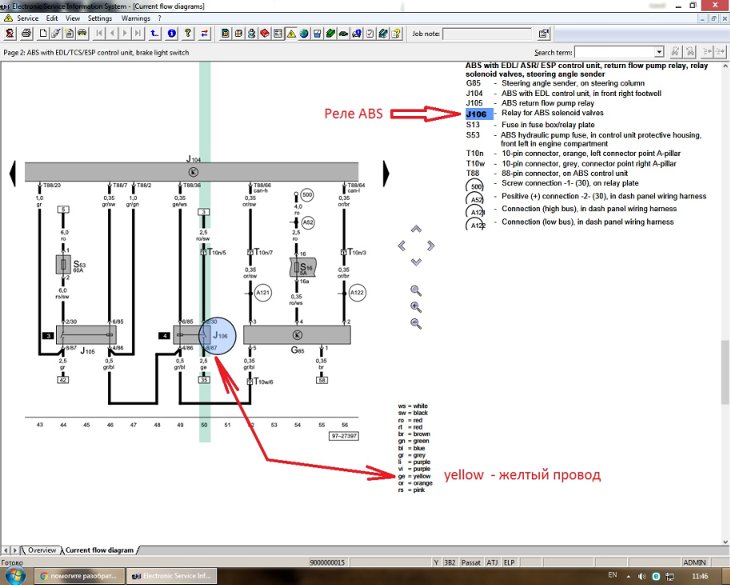This screenshot has width=730, height=585.
Task: Click the red-blue swap arrows icon
Action: [x=204, y=34]
